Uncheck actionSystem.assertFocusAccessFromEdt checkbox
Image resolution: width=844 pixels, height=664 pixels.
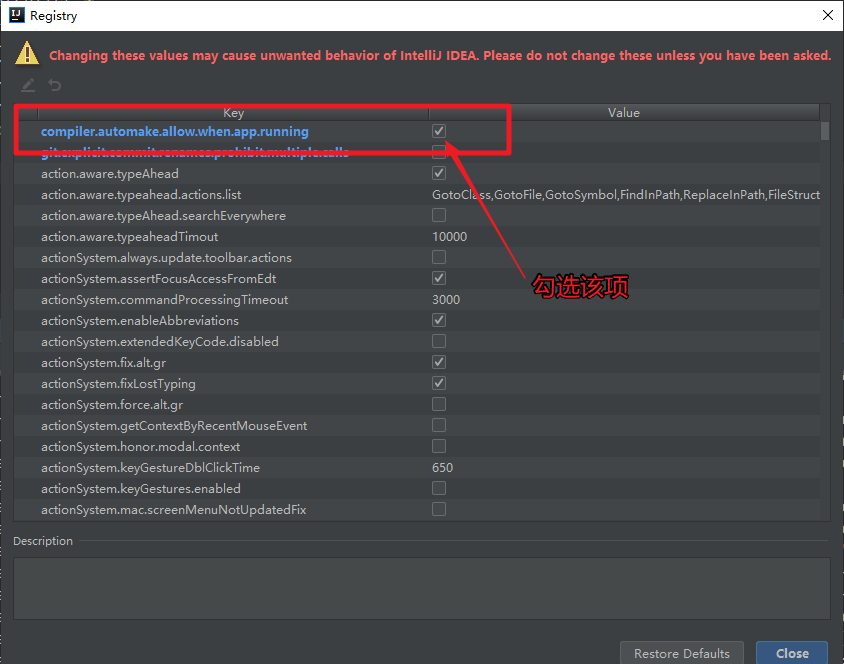pos(439,278)
